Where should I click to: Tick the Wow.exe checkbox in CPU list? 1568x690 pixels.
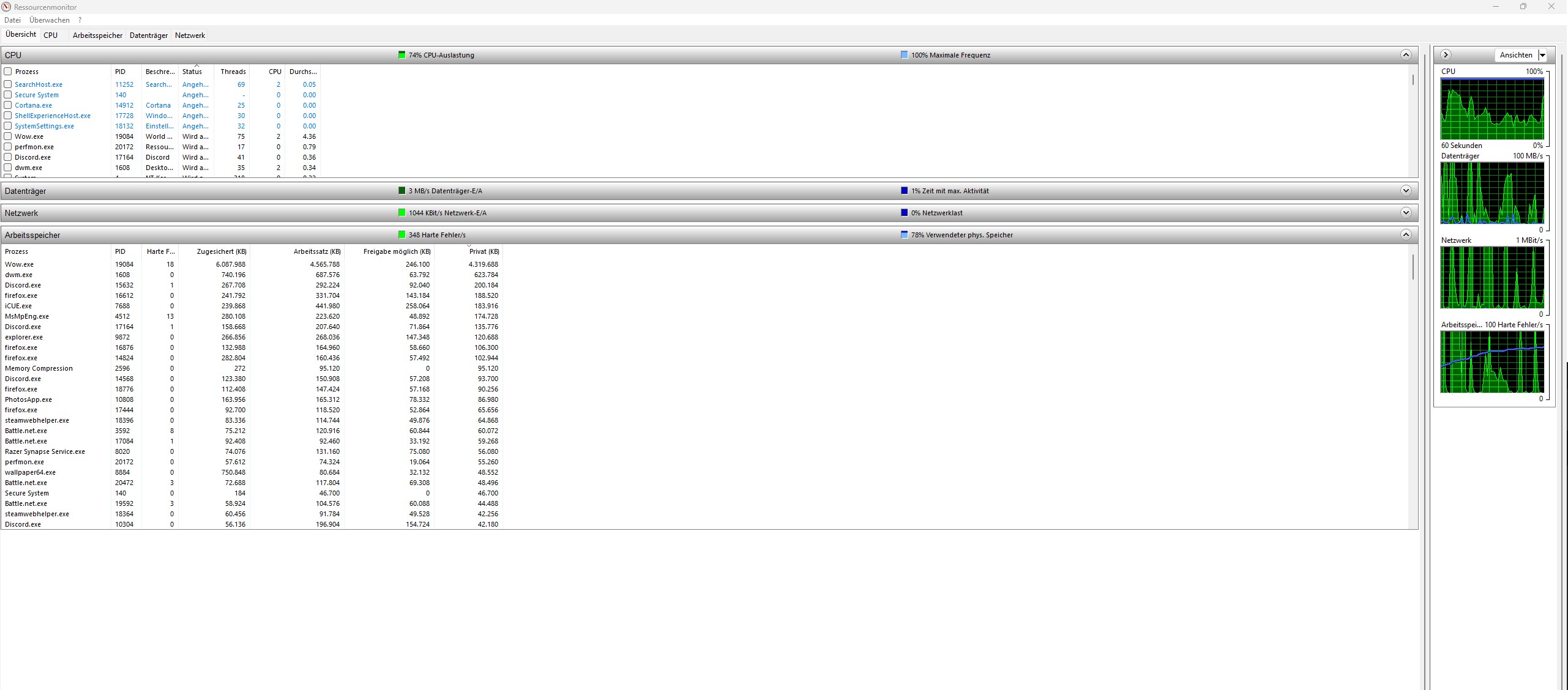point(8,136)
